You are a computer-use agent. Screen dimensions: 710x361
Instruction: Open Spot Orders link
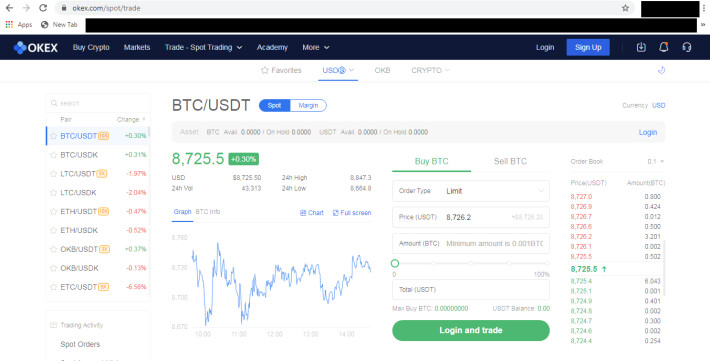coord(80,344)
